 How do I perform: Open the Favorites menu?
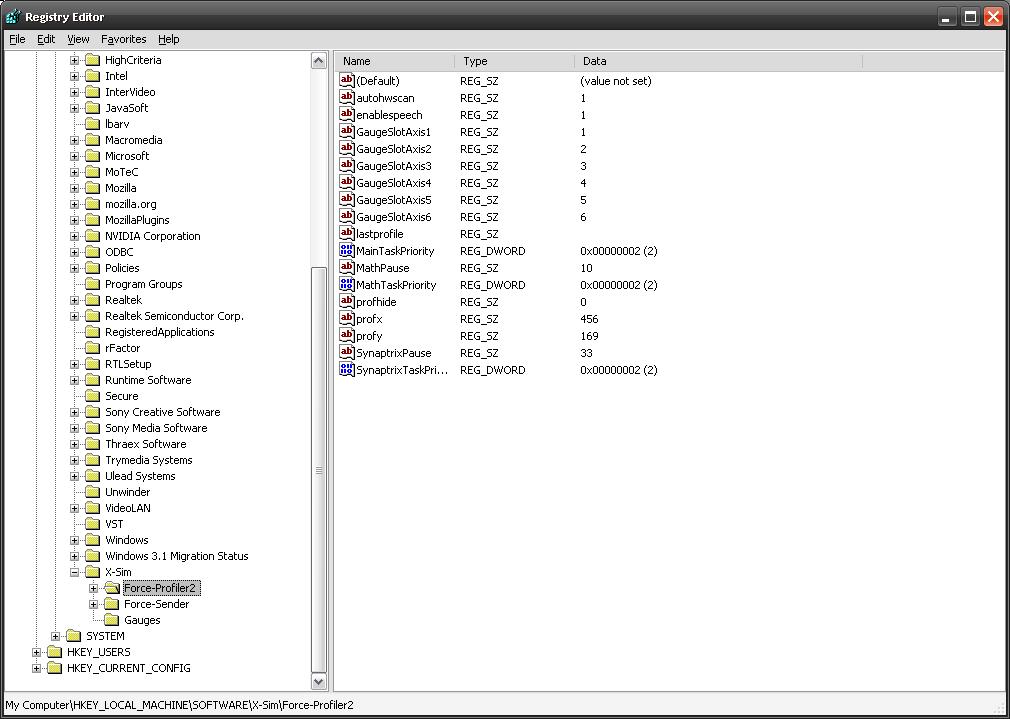[x=124, y=39]
